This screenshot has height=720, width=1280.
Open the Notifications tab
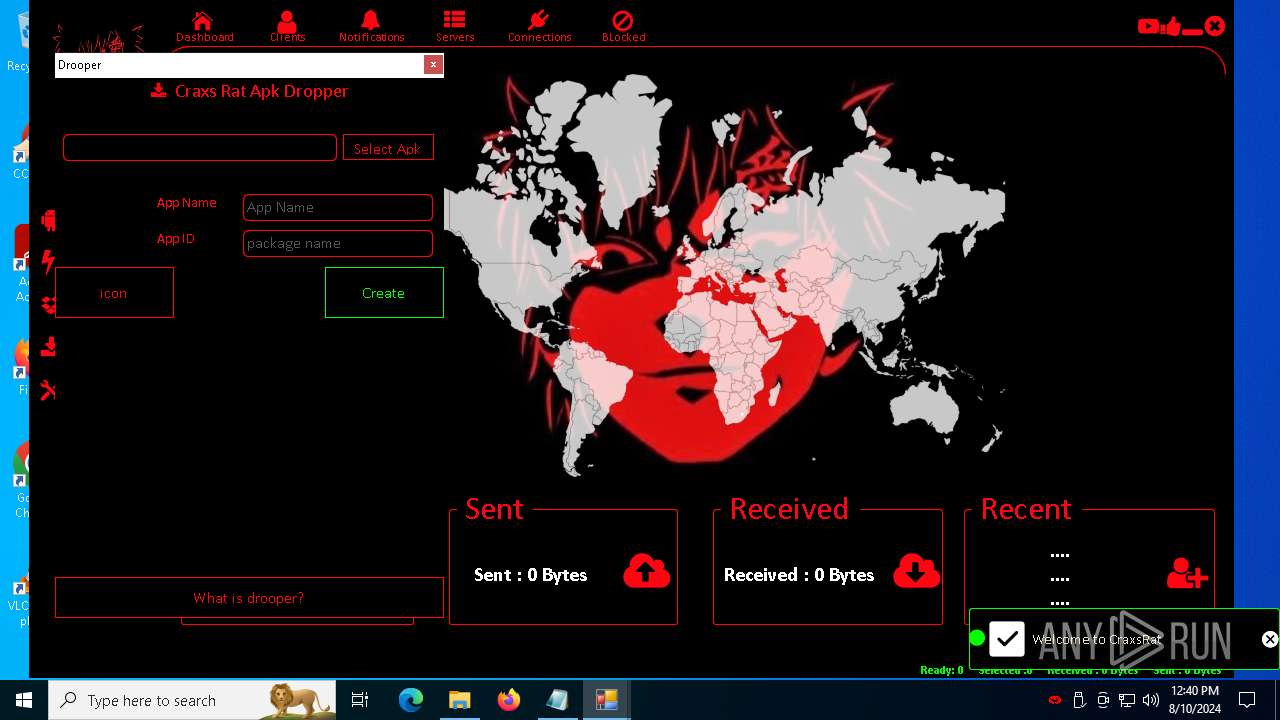click(x=371, y=27)
